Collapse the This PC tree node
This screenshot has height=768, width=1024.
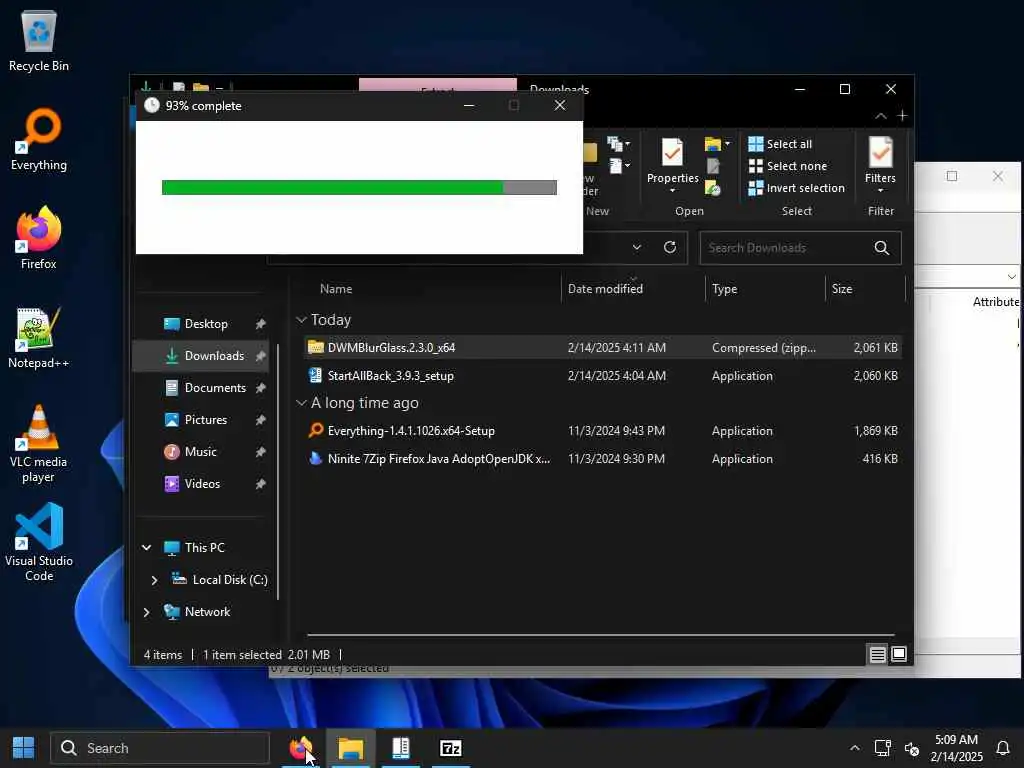click(147, 547)
